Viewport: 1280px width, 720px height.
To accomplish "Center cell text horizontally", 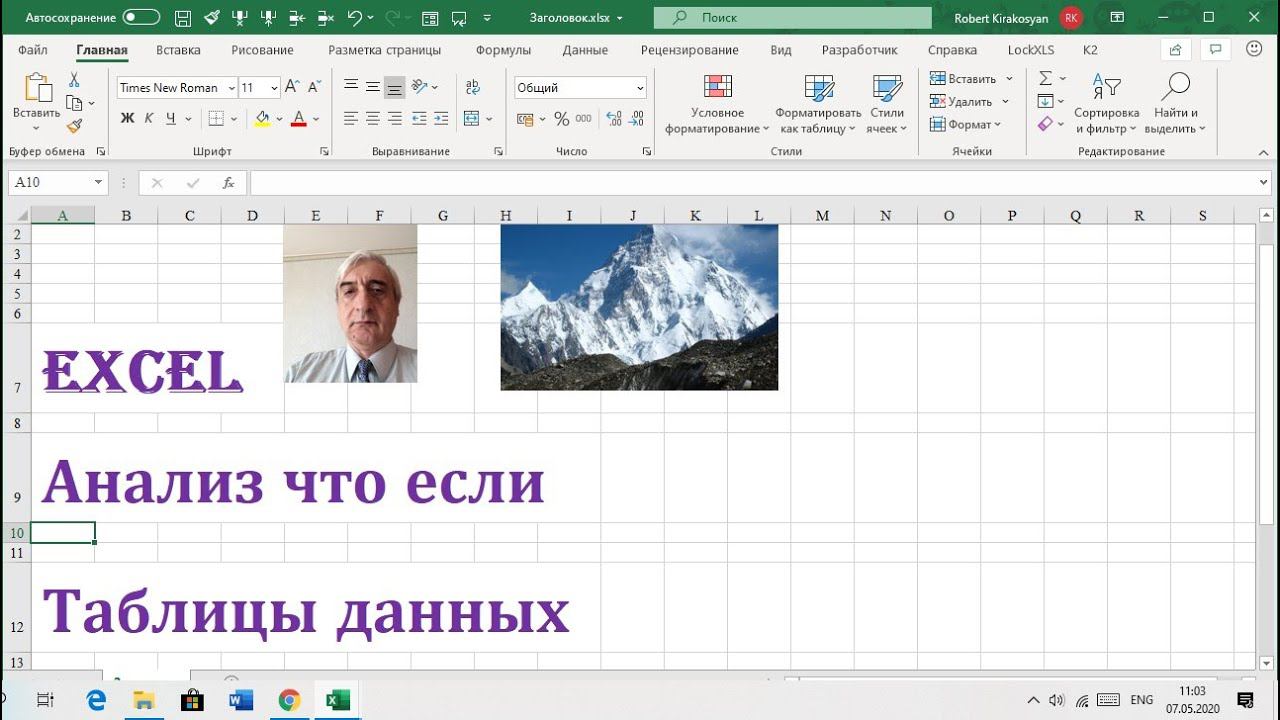I will tap(373, 119).
